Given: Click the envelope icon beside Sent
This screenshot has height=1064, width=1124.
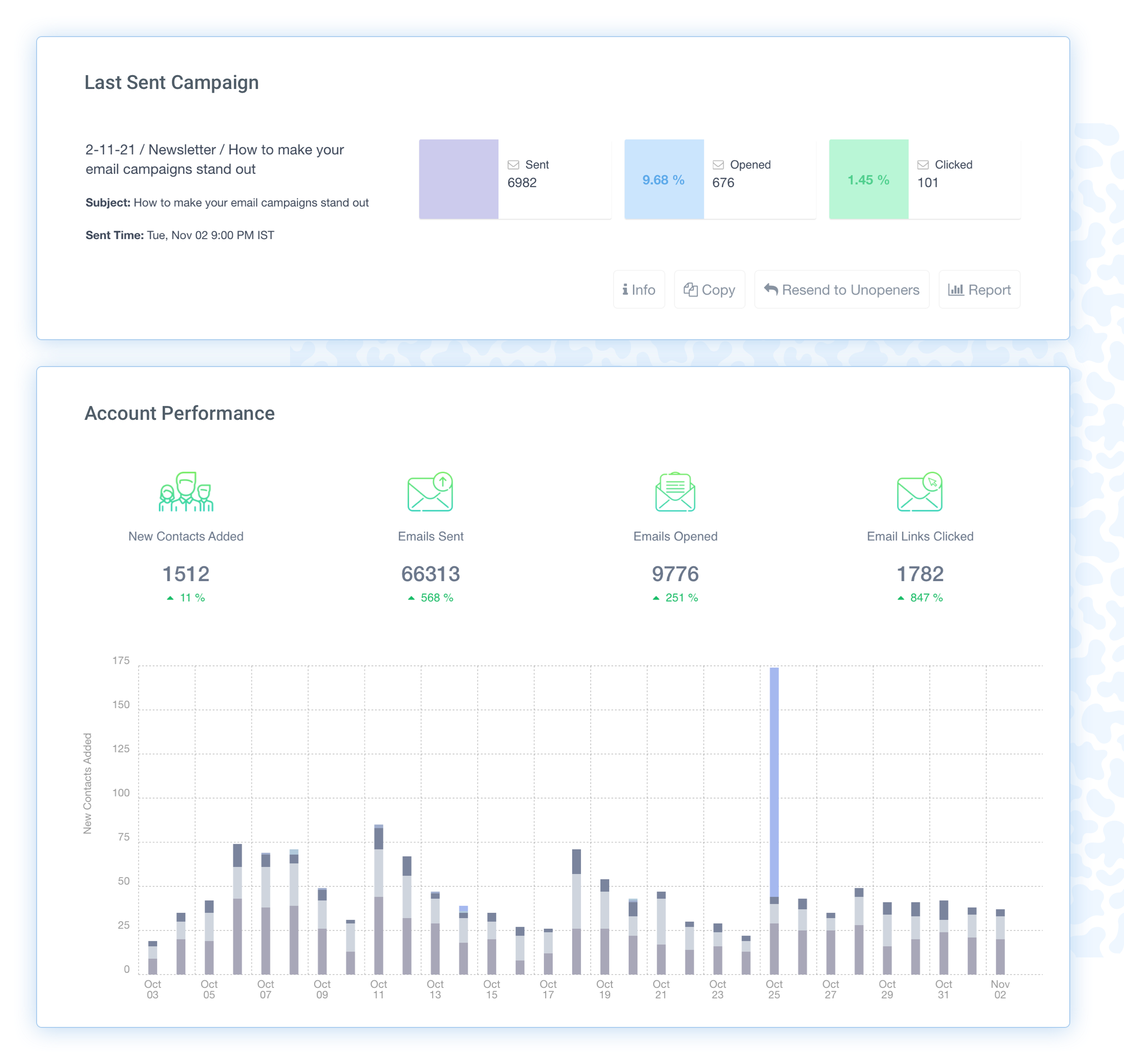Looking at the screenshot, I should tap(513, 165).
